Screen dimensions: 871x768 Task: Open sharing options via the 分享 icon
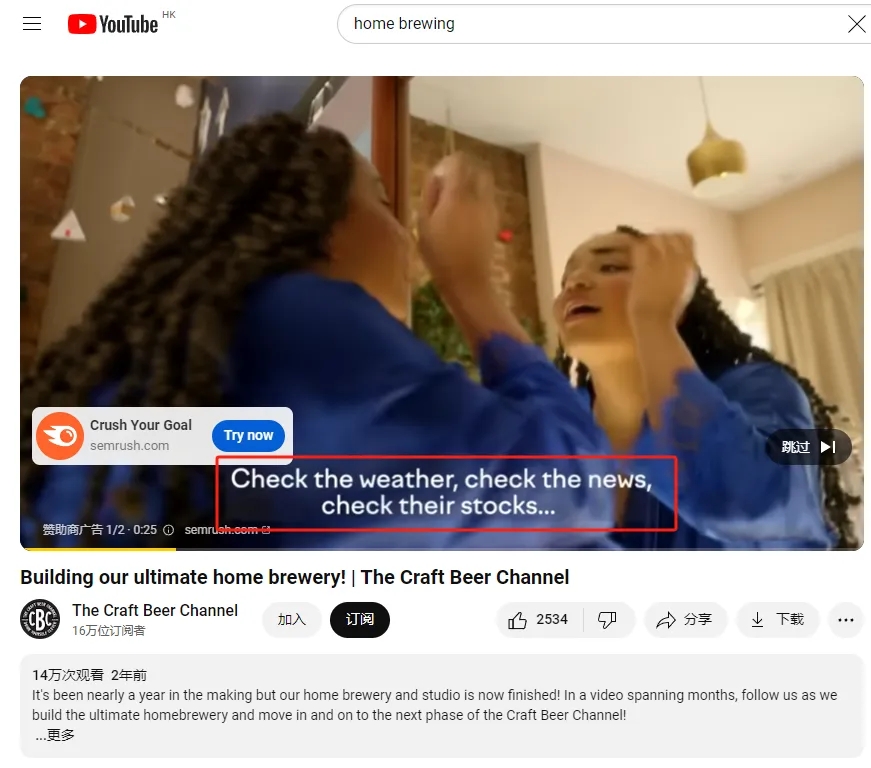point(685,620)
